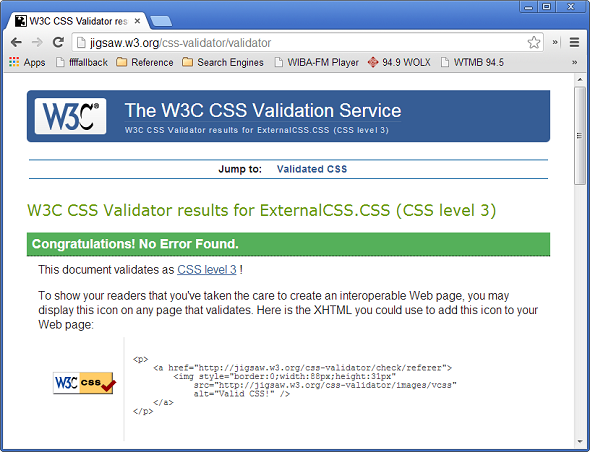This screenshot has width=590, height=452.
Task: Show hidden extensions chevron next to the star
Action: tap(555, 42)
